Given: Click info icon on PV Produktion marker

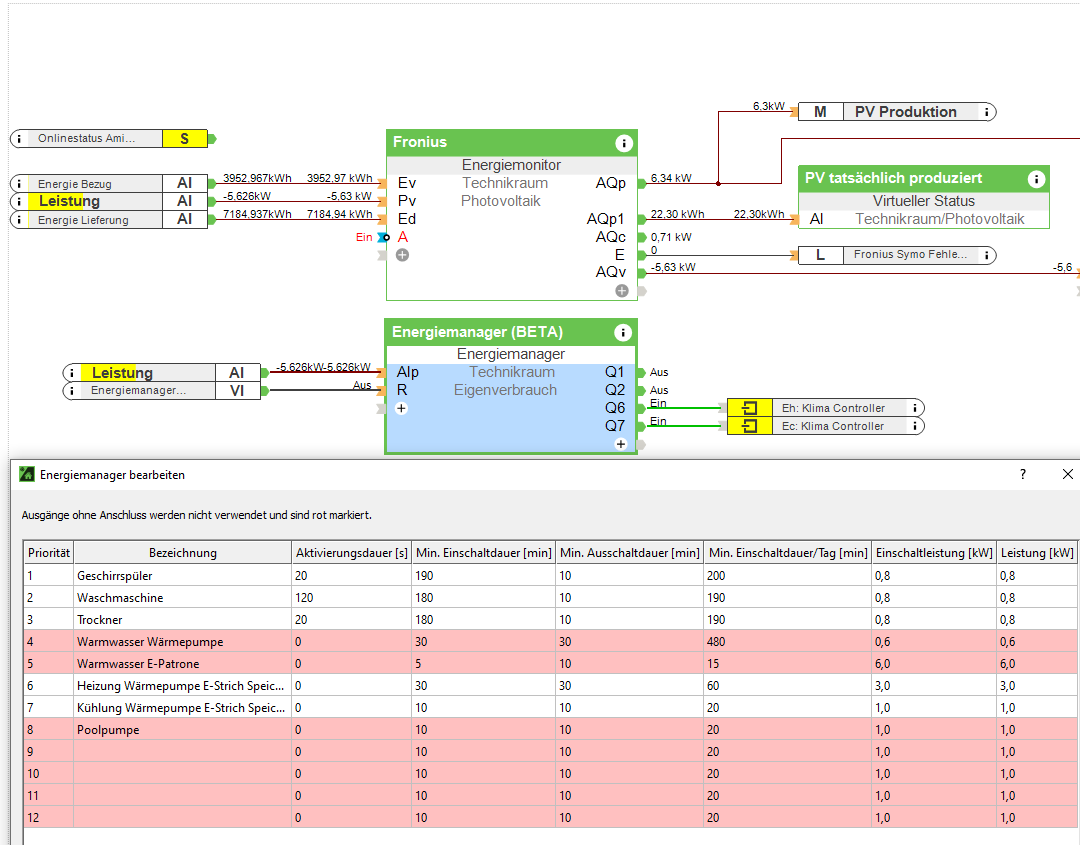Looking at the screenshot, I should point(987,112).
